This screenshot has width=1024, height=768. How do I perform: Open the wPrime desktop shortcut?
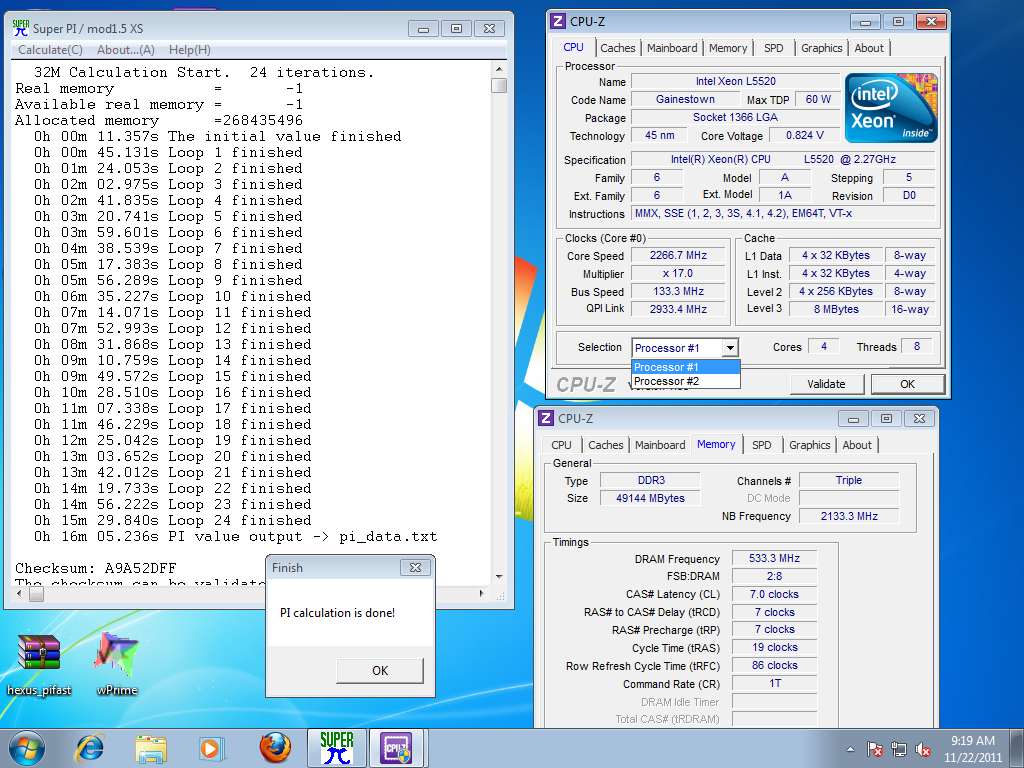coord(116,663)
